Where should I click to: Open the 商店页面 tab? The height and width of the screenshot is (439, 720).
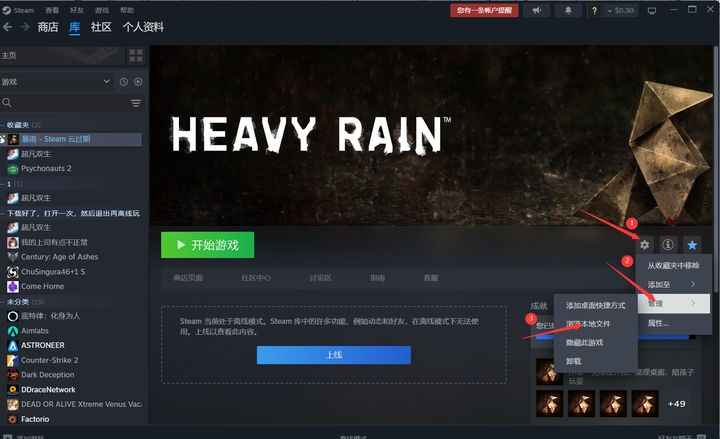(188, 278)
